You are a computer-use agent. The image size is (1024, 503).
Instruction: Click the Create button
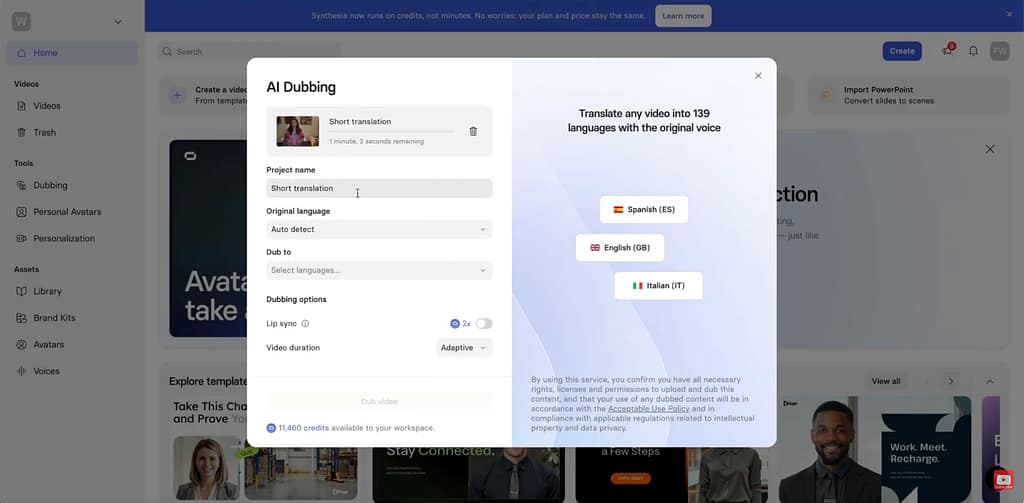pos(902,51)
